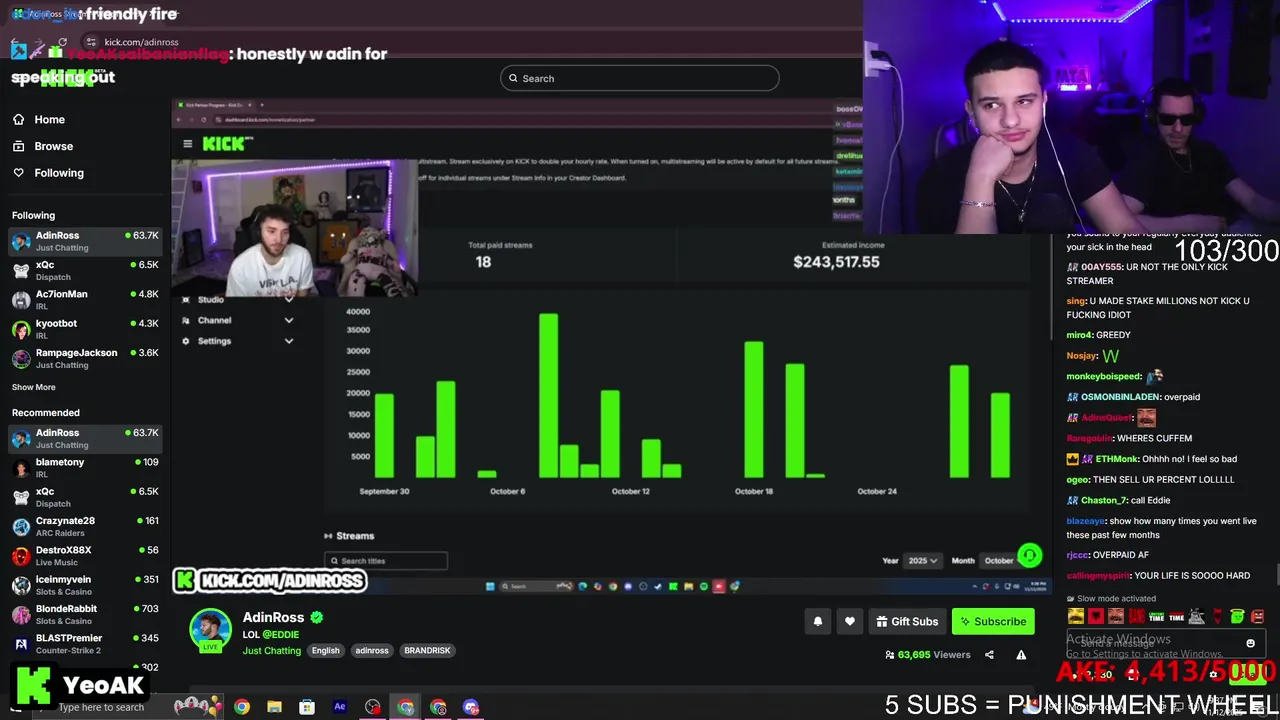This screenshot has width=1280, height=720.
Task: Click the @EDDIE mention link
Action: click(281, 635)
